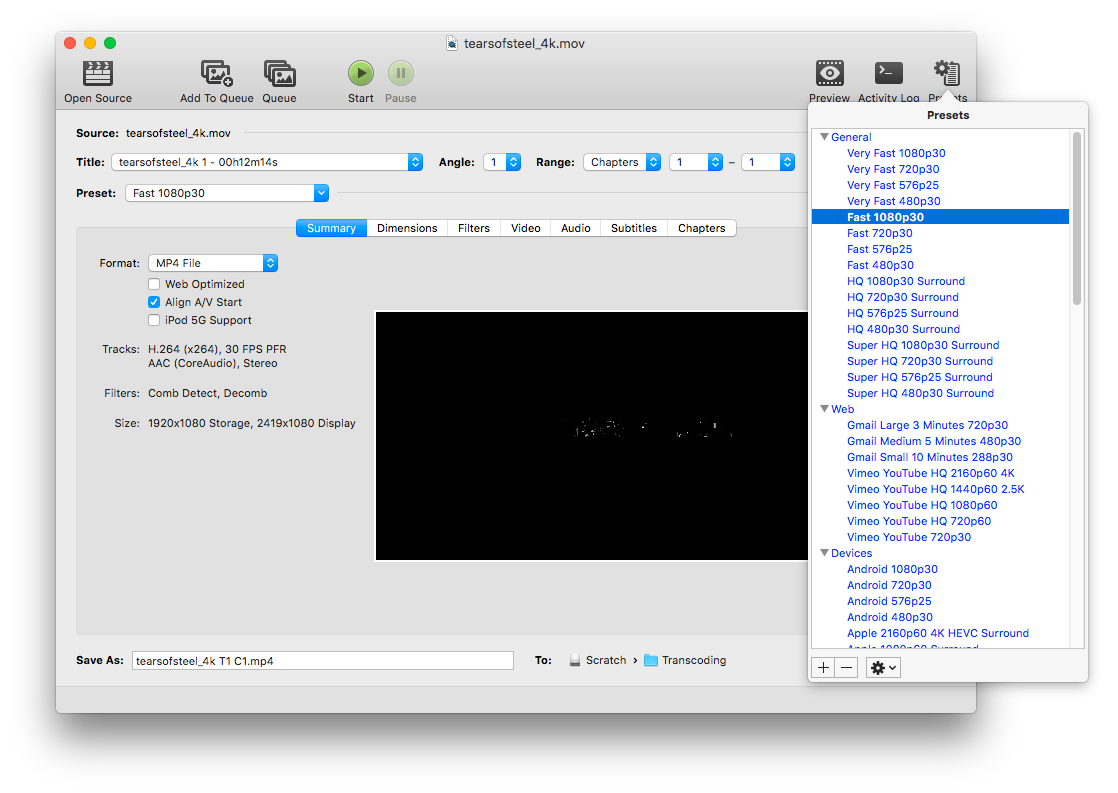
Task: Collapse the Devices presets group
Action: coord(824,553)
